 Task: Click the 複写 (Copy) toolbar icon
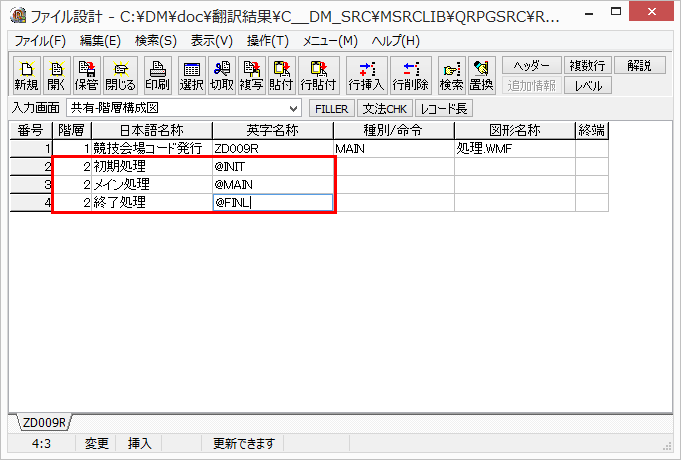point(251,75)
